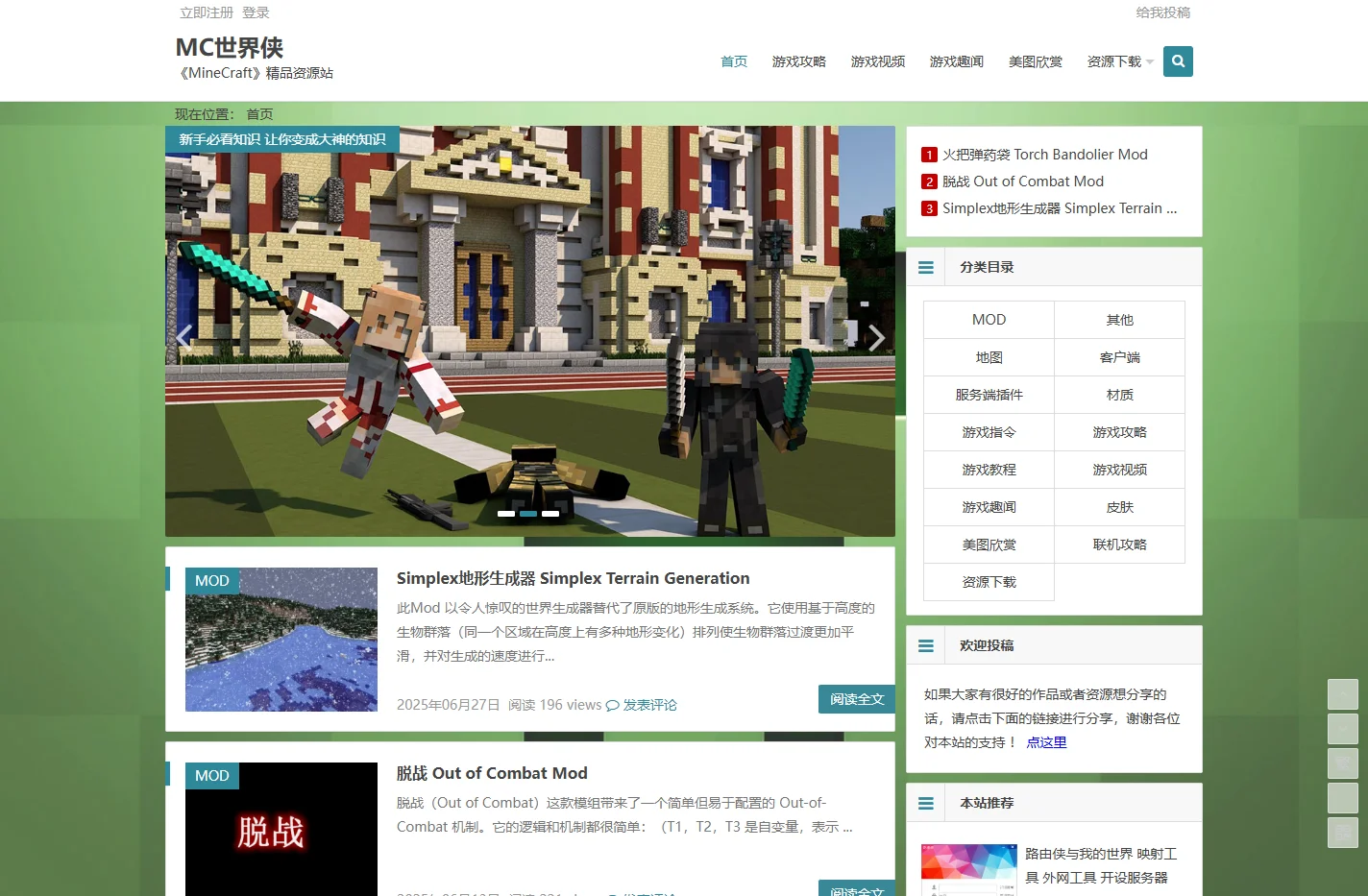This screenshot has height=896, width=1368.
Task: Select 美图欣赏 in category grid
Action: pyautogui.click(x=989, y=545)
